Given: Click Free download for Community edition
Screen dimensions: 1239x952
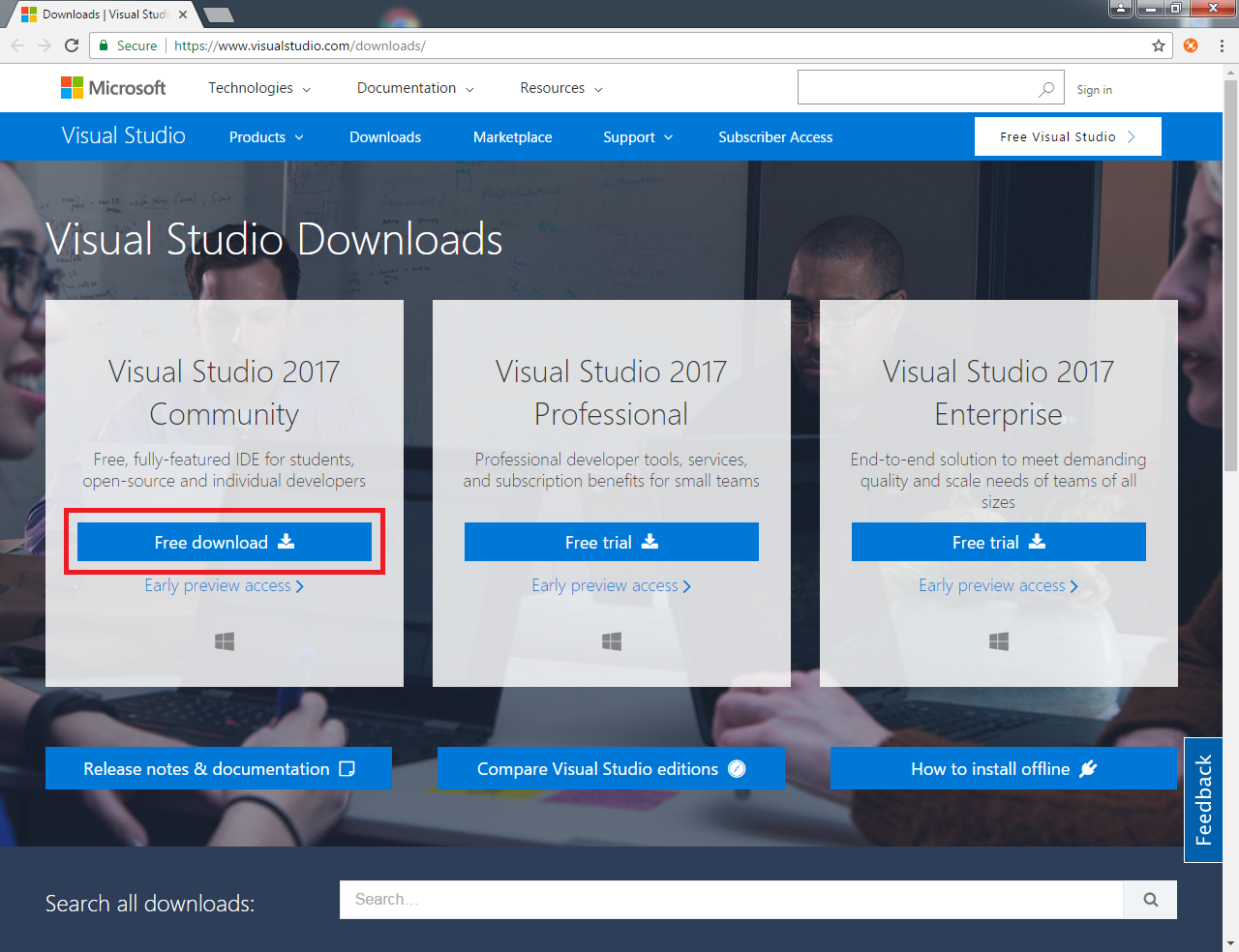Looking at the screenshot, I should click(x=225, y=542).
